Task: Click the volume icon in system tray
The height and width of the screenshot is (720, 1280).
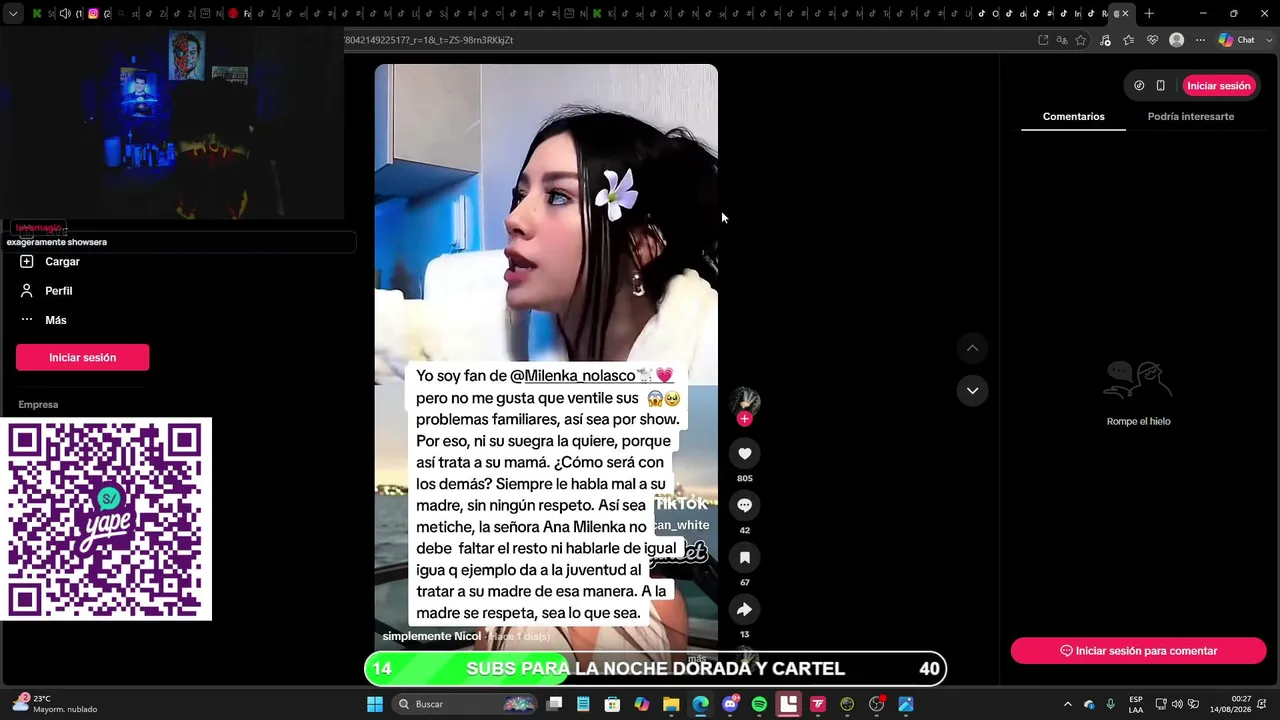Action: coord(1177,704)
